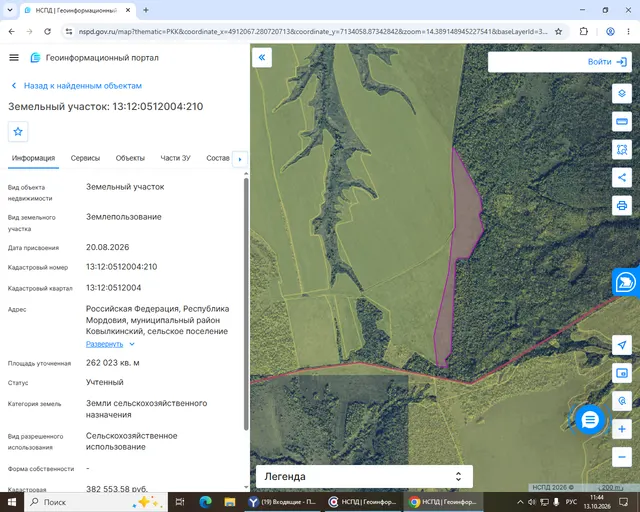This screenshot has width=640, height=512.
Task: Switch to the Сервисы tab
Action: coord(85,158)
